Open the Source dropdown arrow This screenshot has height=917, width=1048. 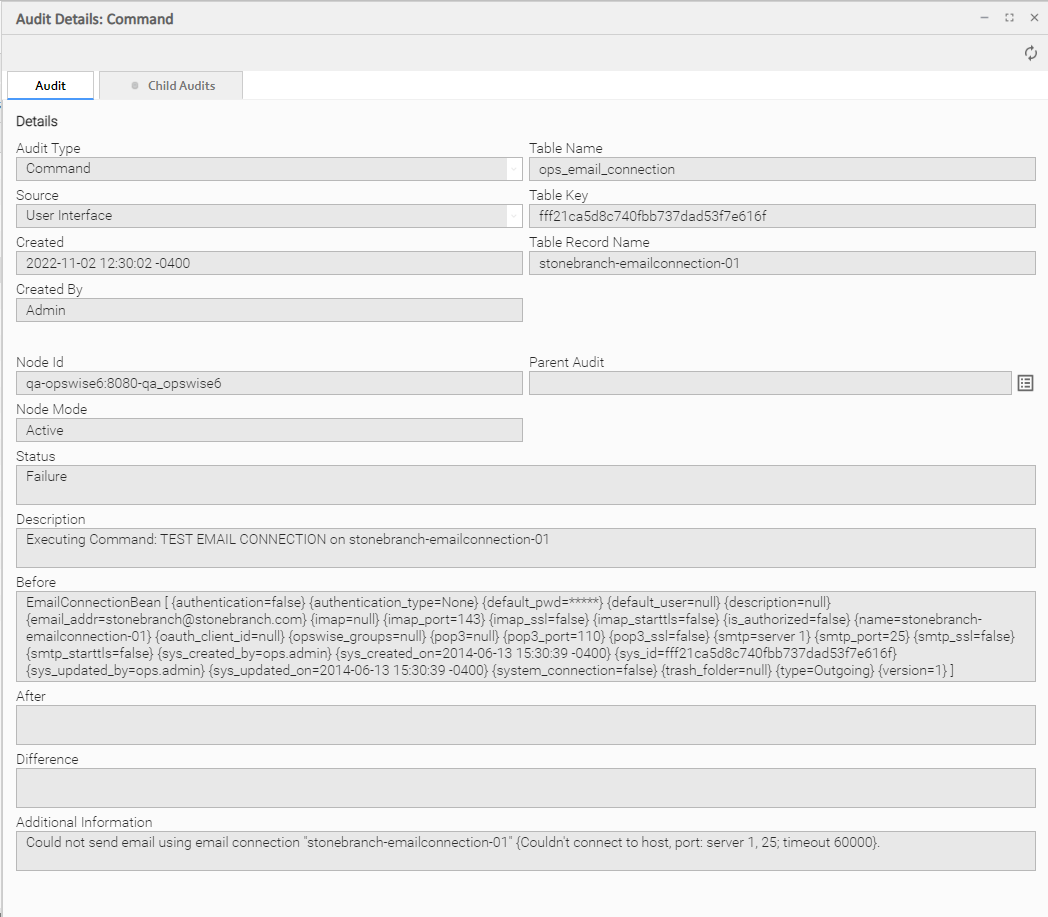(514, 216)
